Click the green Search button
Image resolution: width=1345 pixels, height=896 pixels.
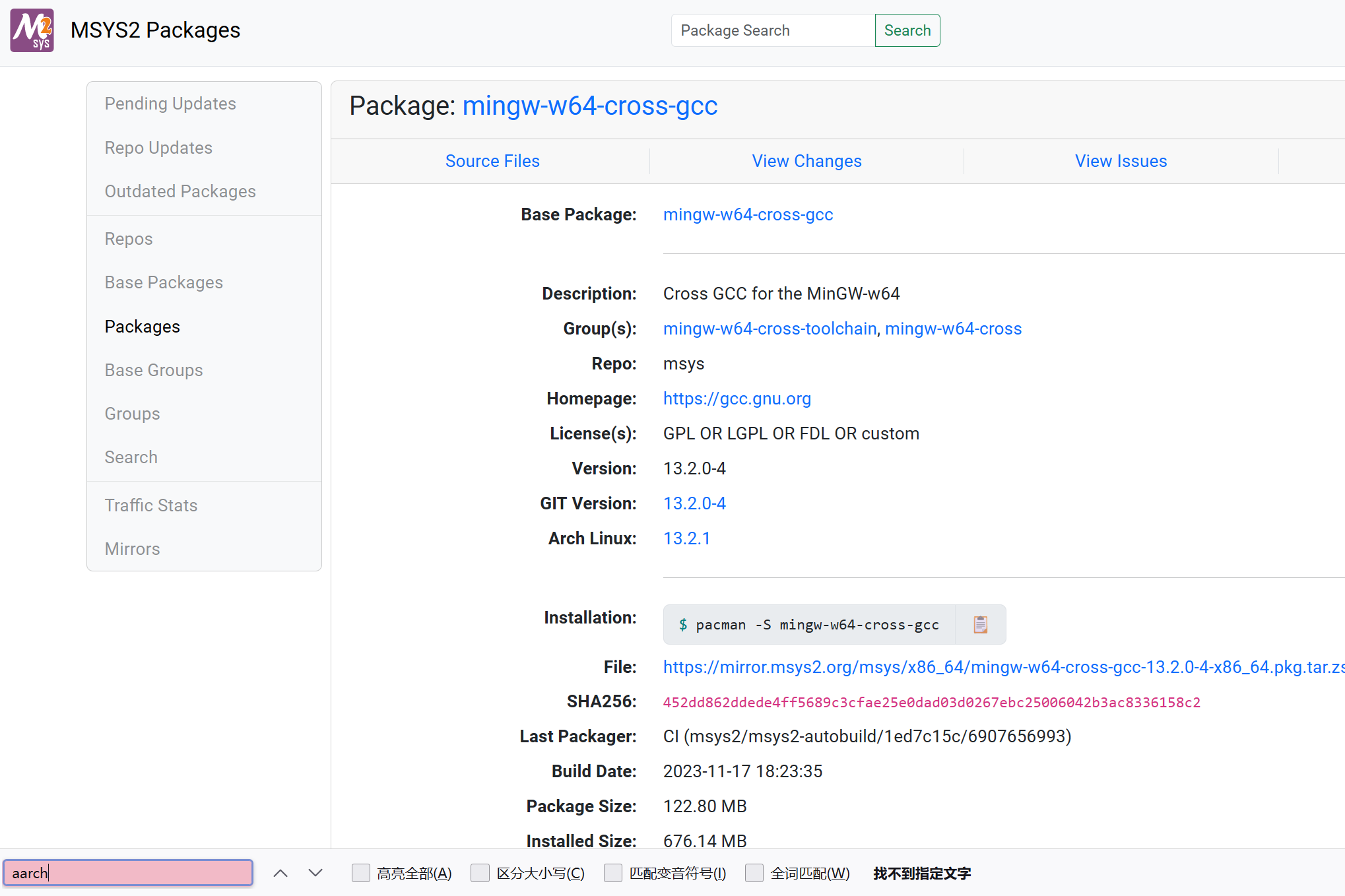coord(907,30)
